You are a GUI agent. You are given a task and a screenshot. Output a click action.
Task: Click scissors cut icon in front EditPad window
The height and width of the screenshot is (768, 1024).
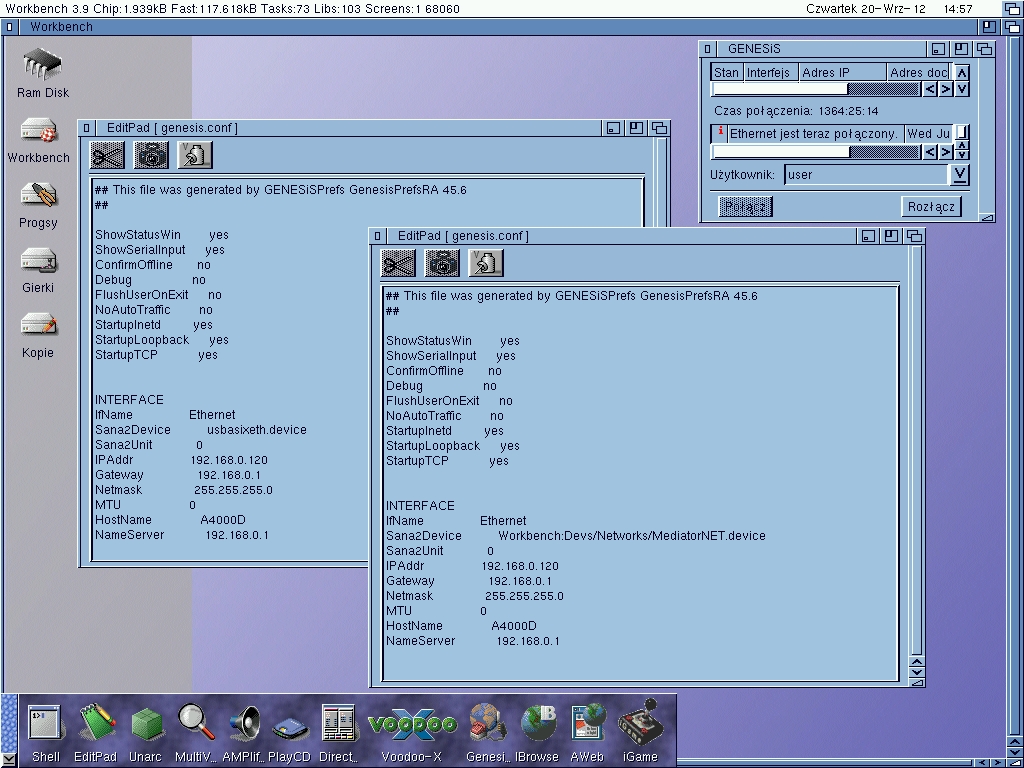point(398,263)
